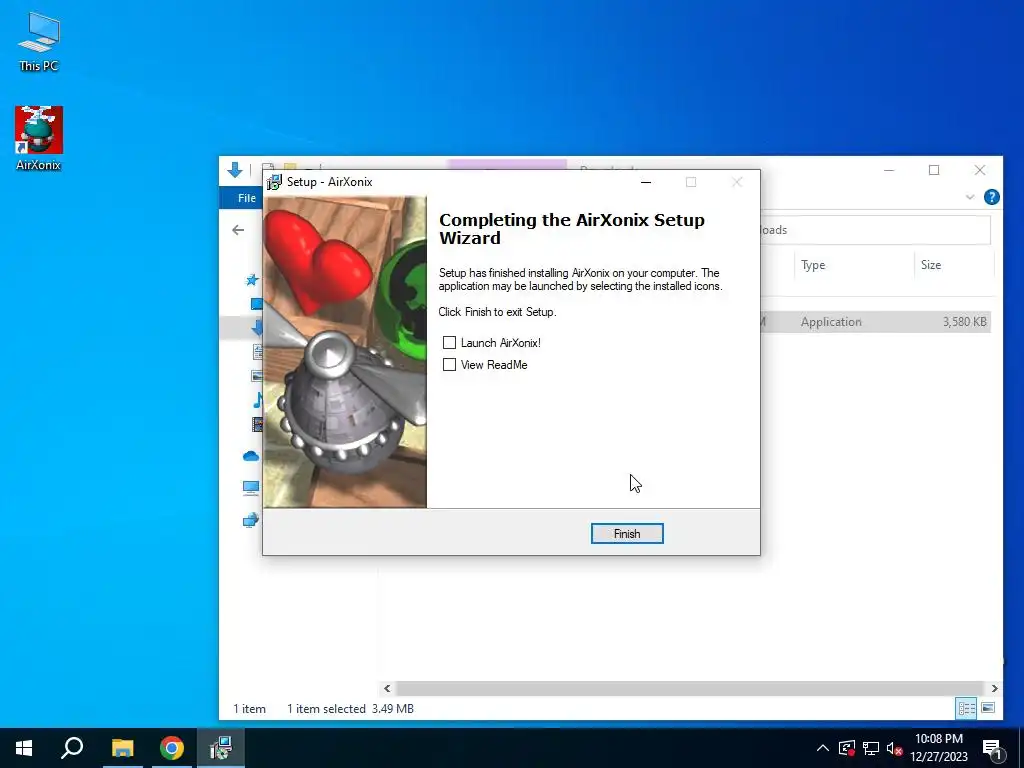This screenshot has width=1024, height=768.
Task: Click the horizontal scrollbar track in Explorer
Action: [690, 688]
